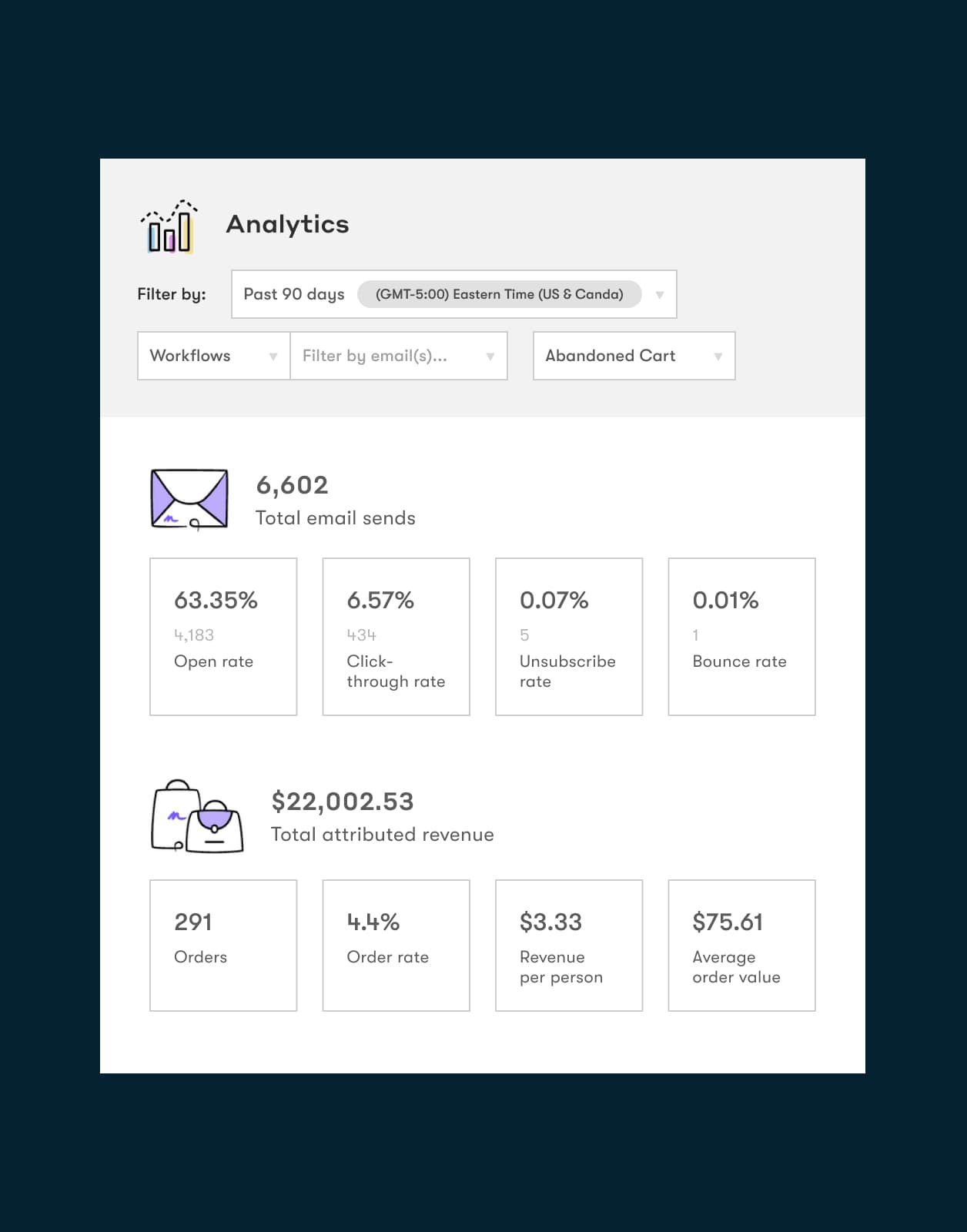Click the Eastern Time timezone pill

499,294
